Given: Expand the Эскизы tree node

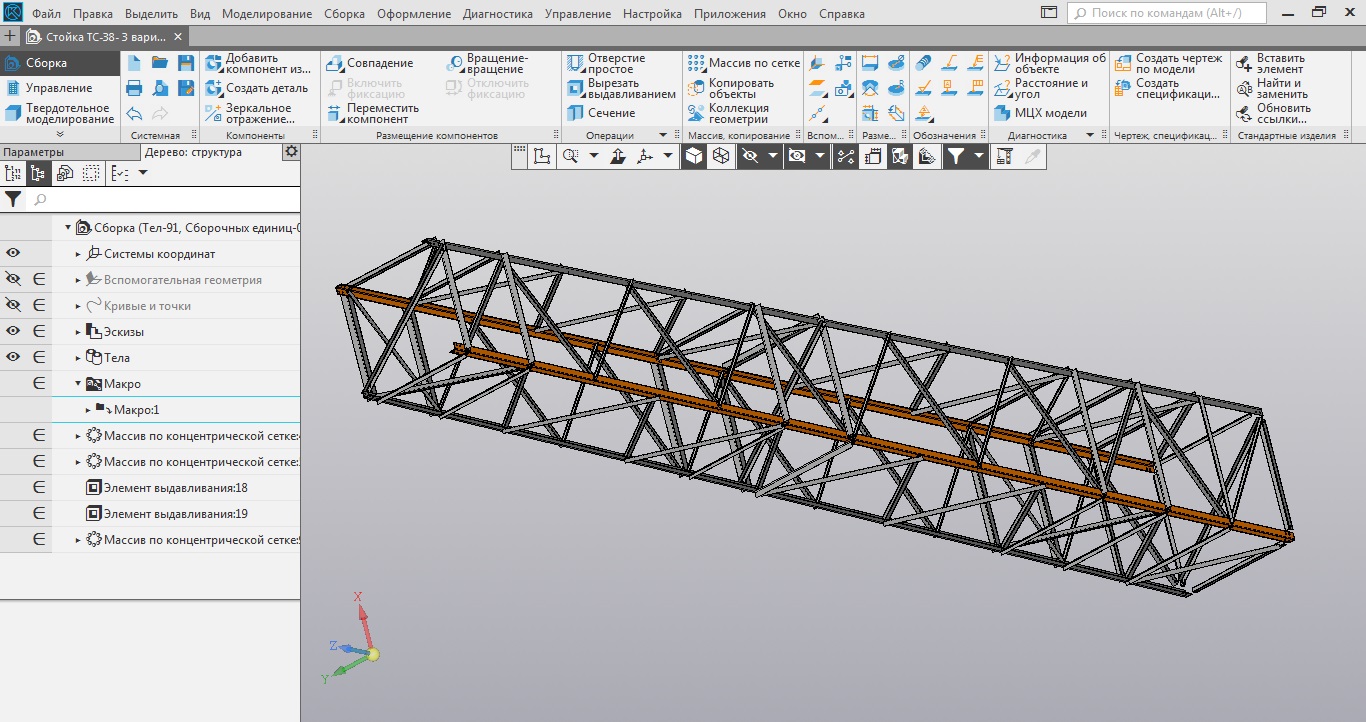Looking at the screenshot, I should point(79,332).
